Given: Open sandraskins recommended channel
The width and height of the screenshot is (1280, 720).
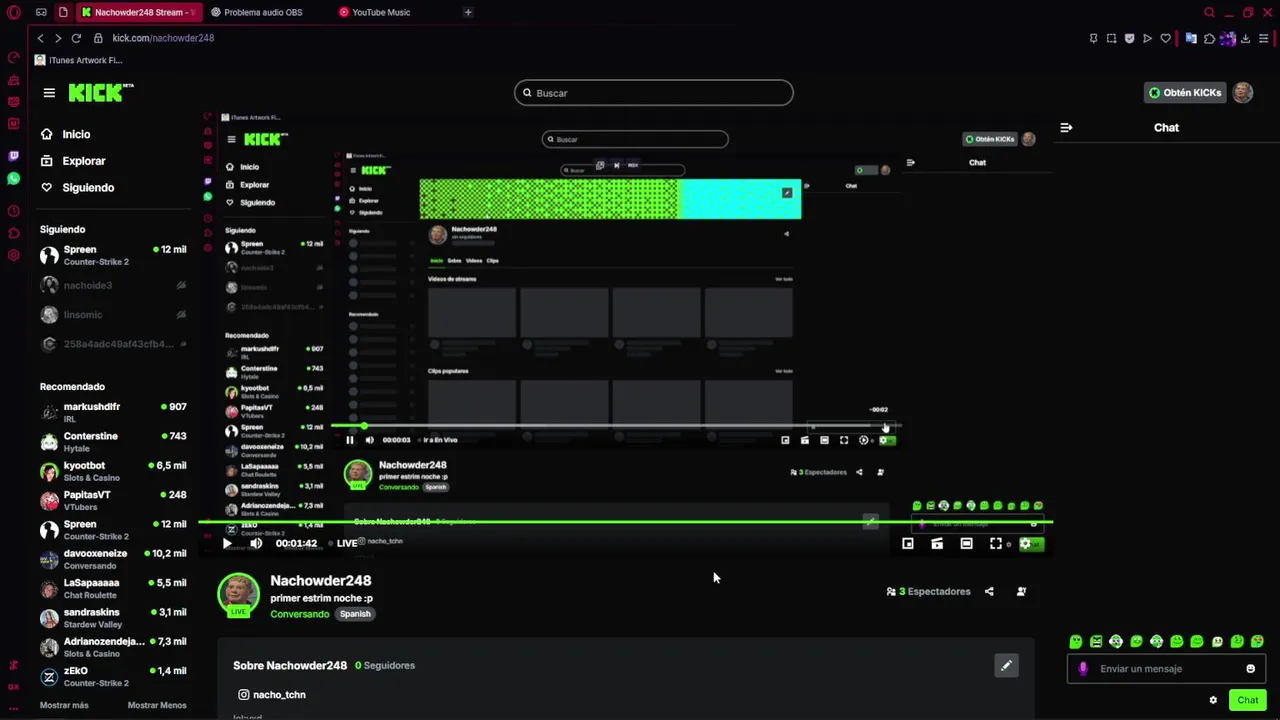Looking at the screenshot, I should (113, 618).
